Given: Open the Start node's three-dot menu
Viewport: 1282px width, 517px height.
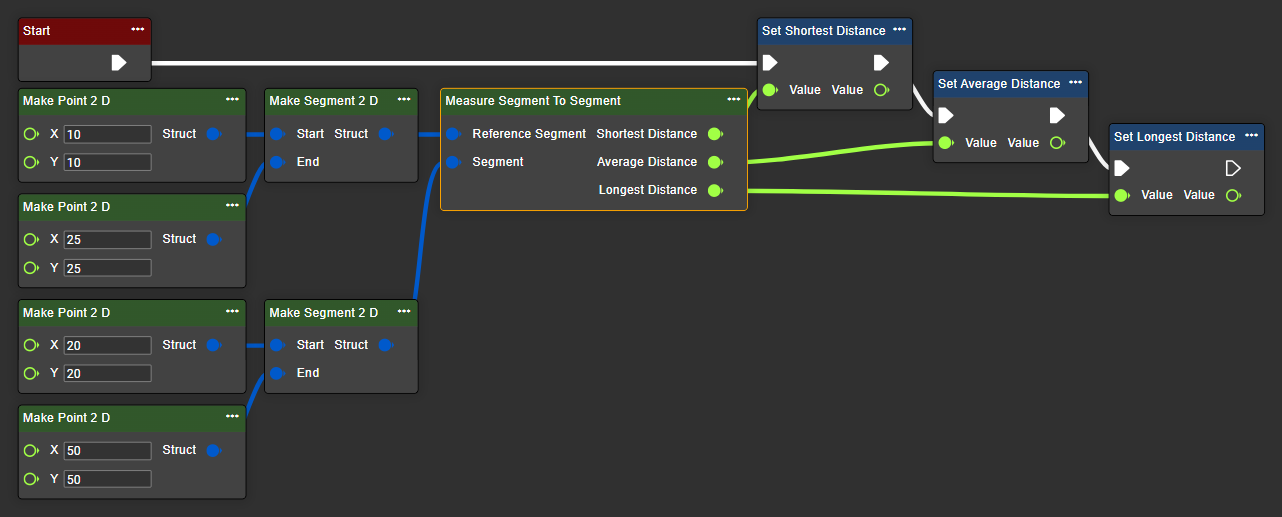Looking at the screenshot, I should [x=138, y=30].
